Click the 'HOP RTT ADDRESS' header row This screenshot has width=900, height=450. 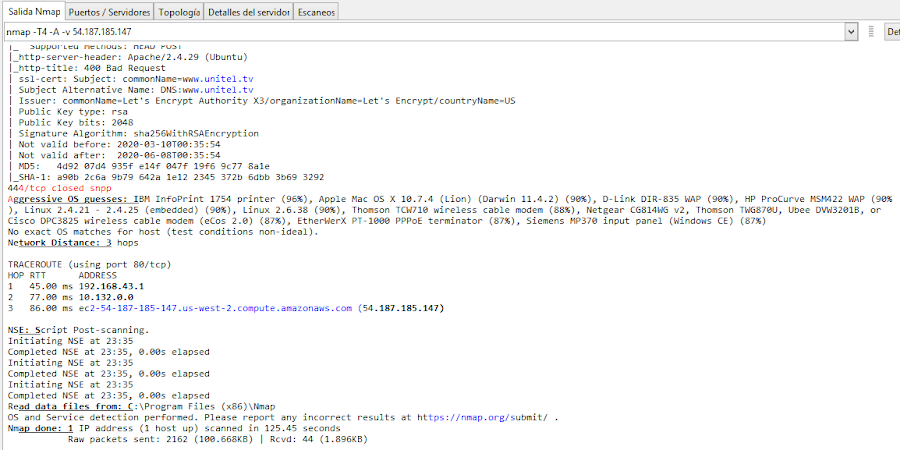coord(63,276)
